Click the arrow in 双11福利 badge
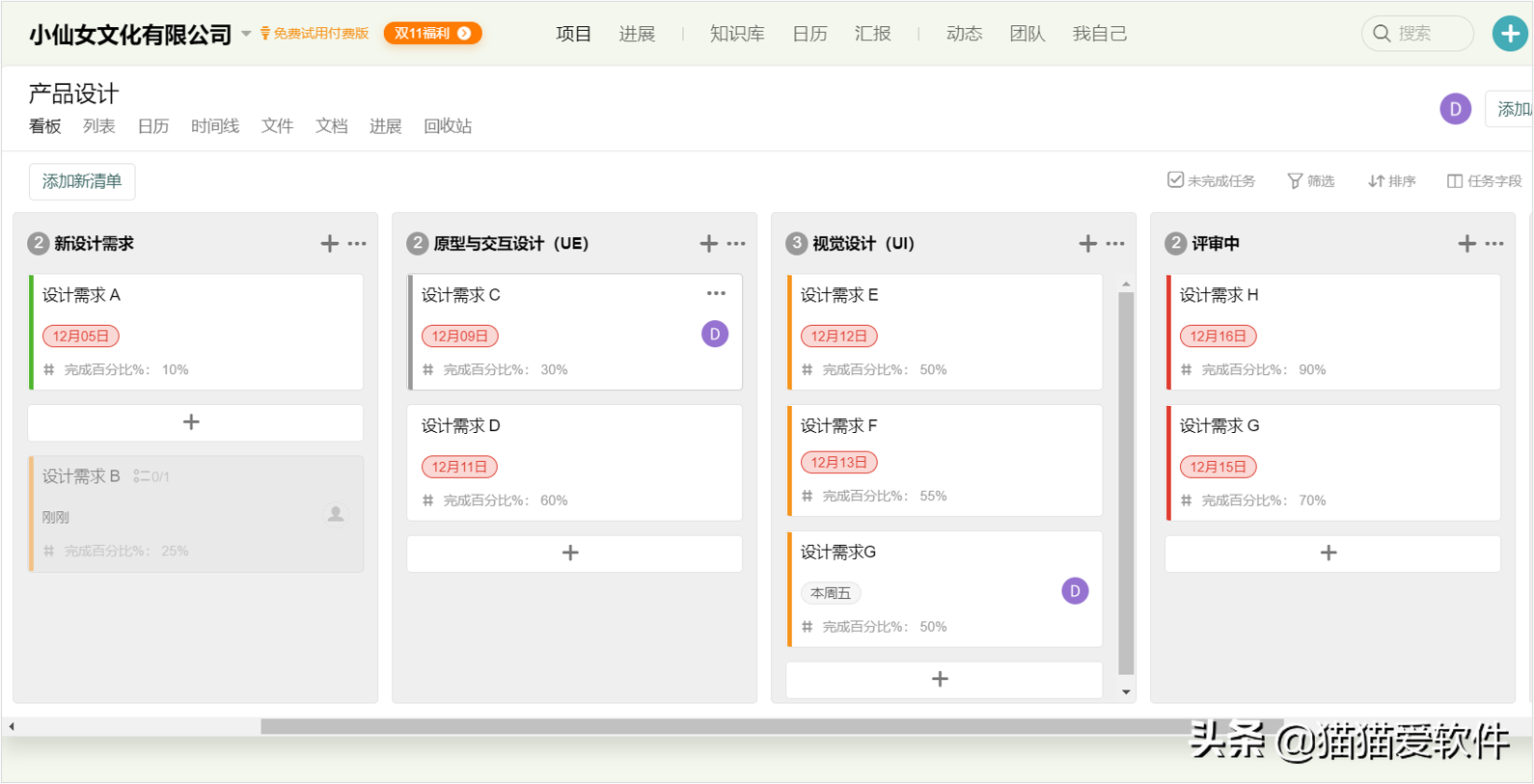The width and height of the screenshot is (1534, 784). (x=464, y=33)
